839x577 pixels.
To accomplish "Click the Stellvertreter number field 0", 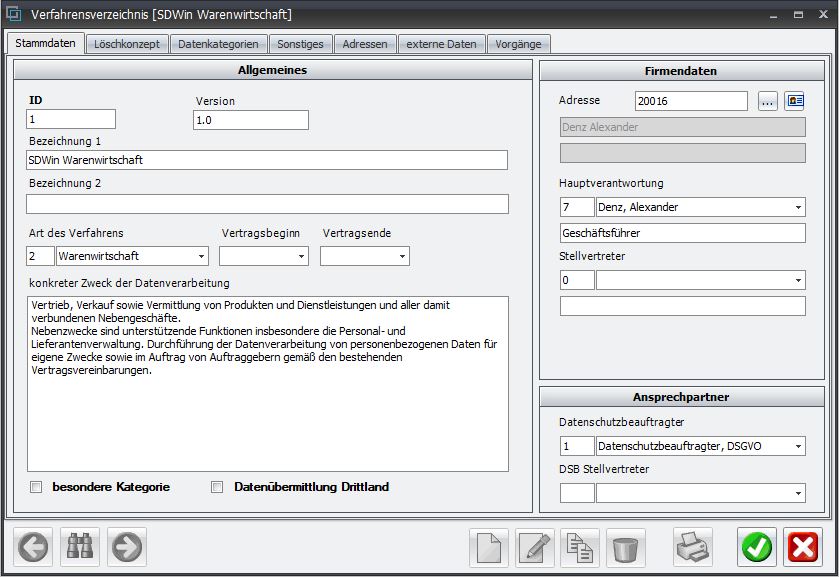I will point(577,280).
